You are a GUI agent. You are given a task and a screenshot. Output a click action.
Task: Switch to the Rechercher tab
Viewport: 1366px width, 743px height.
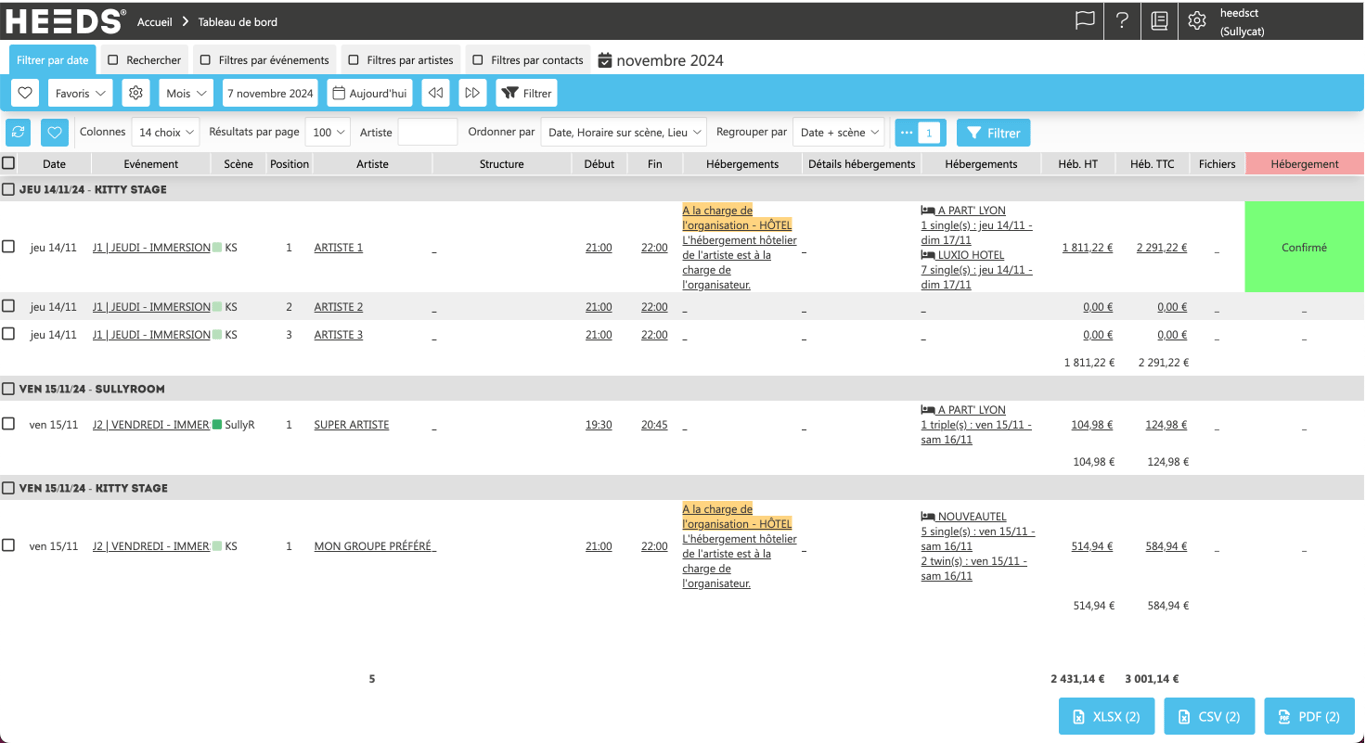click(x=145, y=60)
